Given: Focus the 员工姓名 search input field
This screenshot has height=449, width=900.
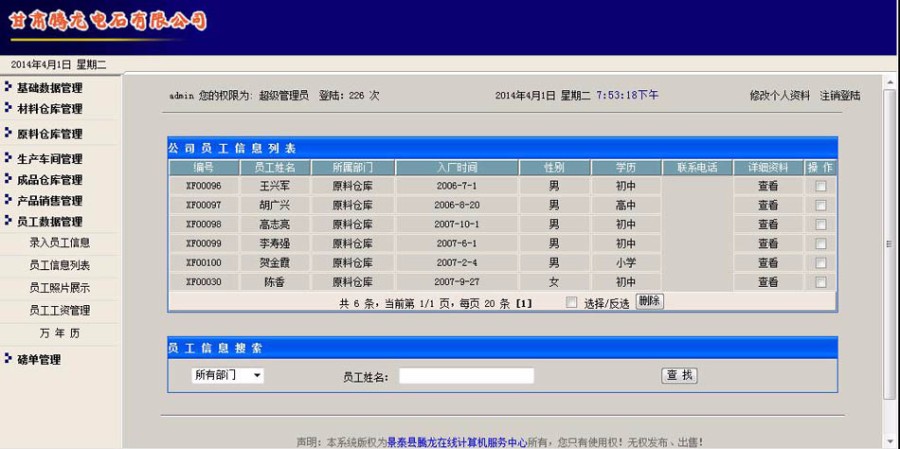Looking at the screenshot, I should pyautogui.click(x=466, y=376).
